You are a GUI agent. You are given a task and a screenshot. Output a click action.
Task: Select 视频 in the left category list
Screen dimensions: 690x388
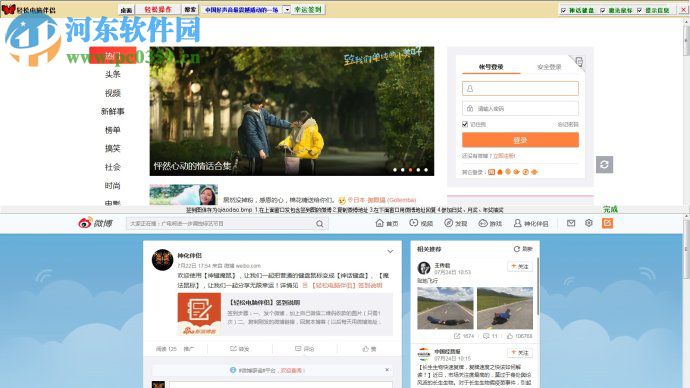tap(113, 93)
